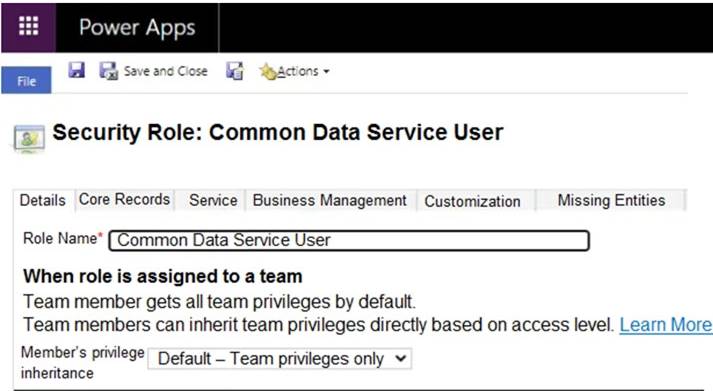Switch to the Core Records tab
This screenshot has height=391, width=713.
click(125, 199)
